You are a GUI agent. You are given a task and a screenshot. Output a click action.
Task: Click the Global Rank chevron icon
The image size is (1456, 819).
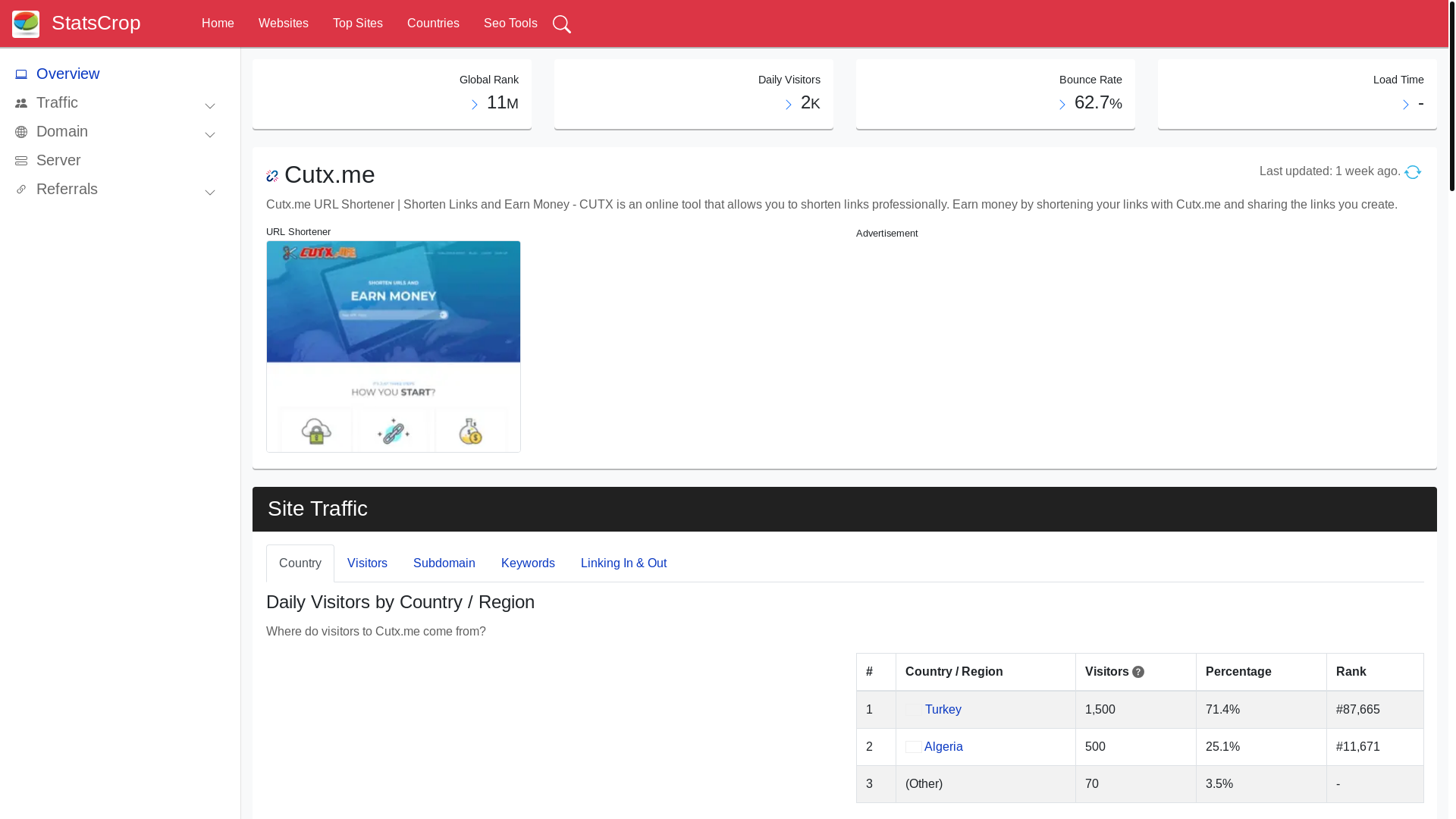[x=475, y=105]
